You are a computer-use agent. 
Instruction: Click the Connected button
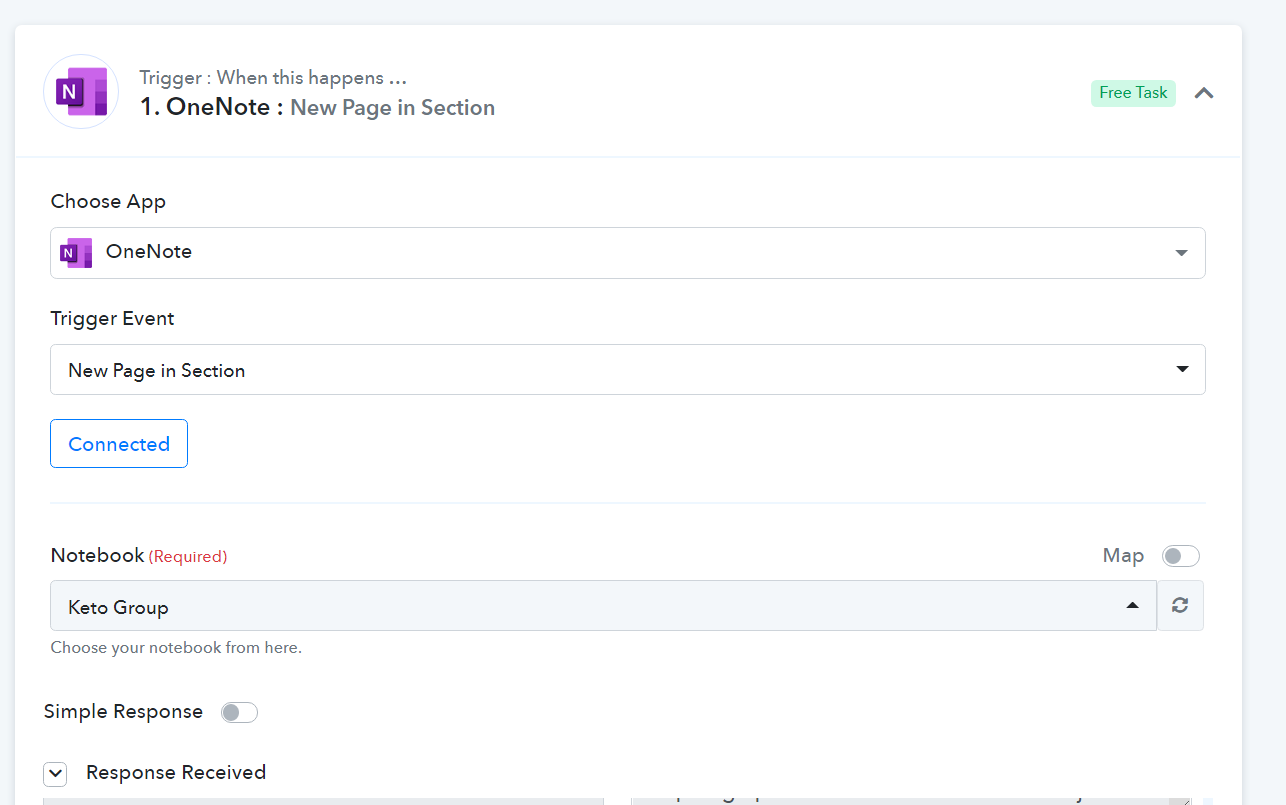click(119, 444)
